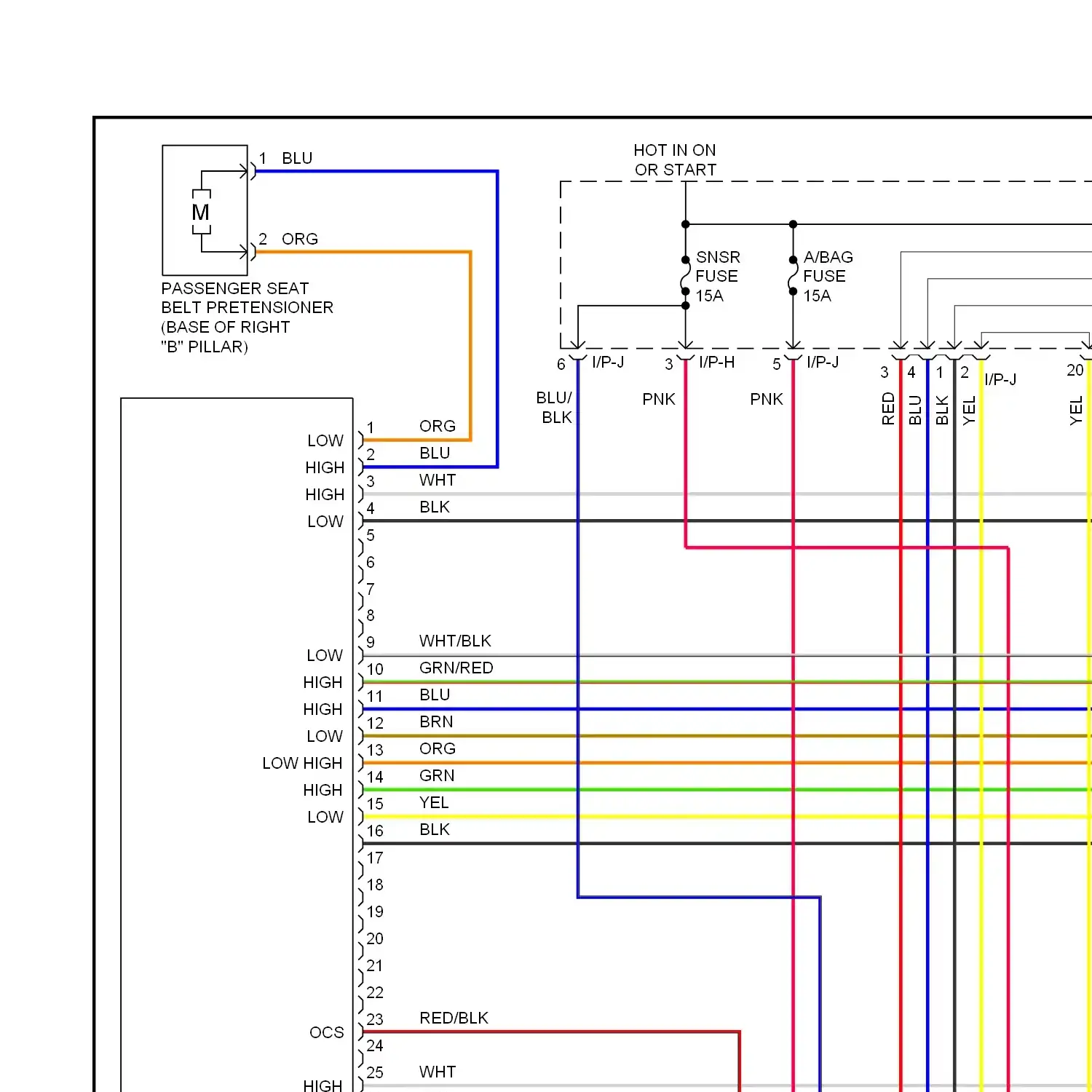Screen dimensions: 1092x1092
Task: Click the 'RED/BLK' label at pin 23
Action: [x=454, y=1018]
